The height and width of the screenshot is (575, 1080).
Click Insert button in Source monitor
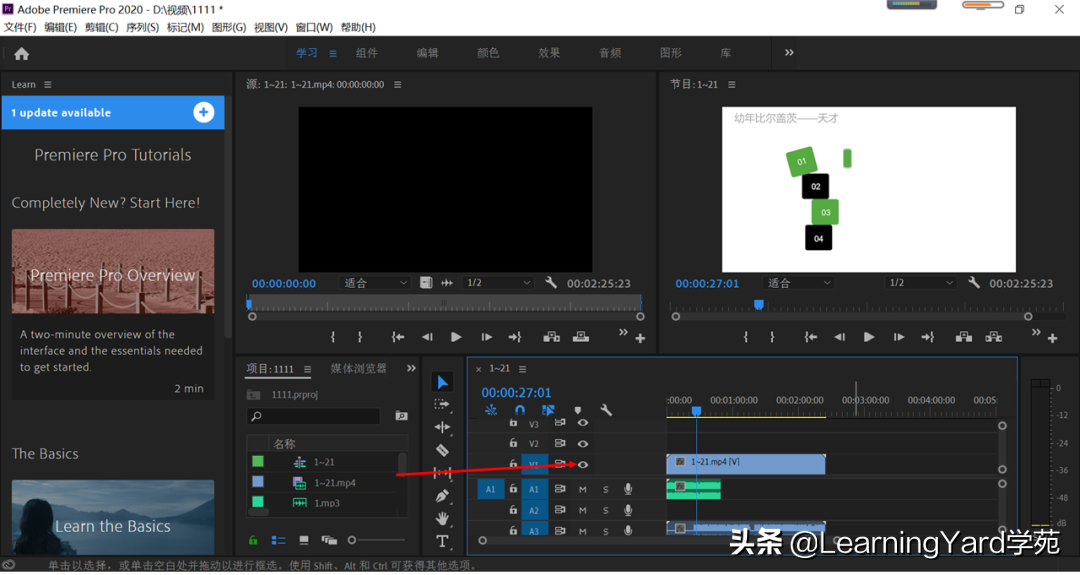(551, 337)
